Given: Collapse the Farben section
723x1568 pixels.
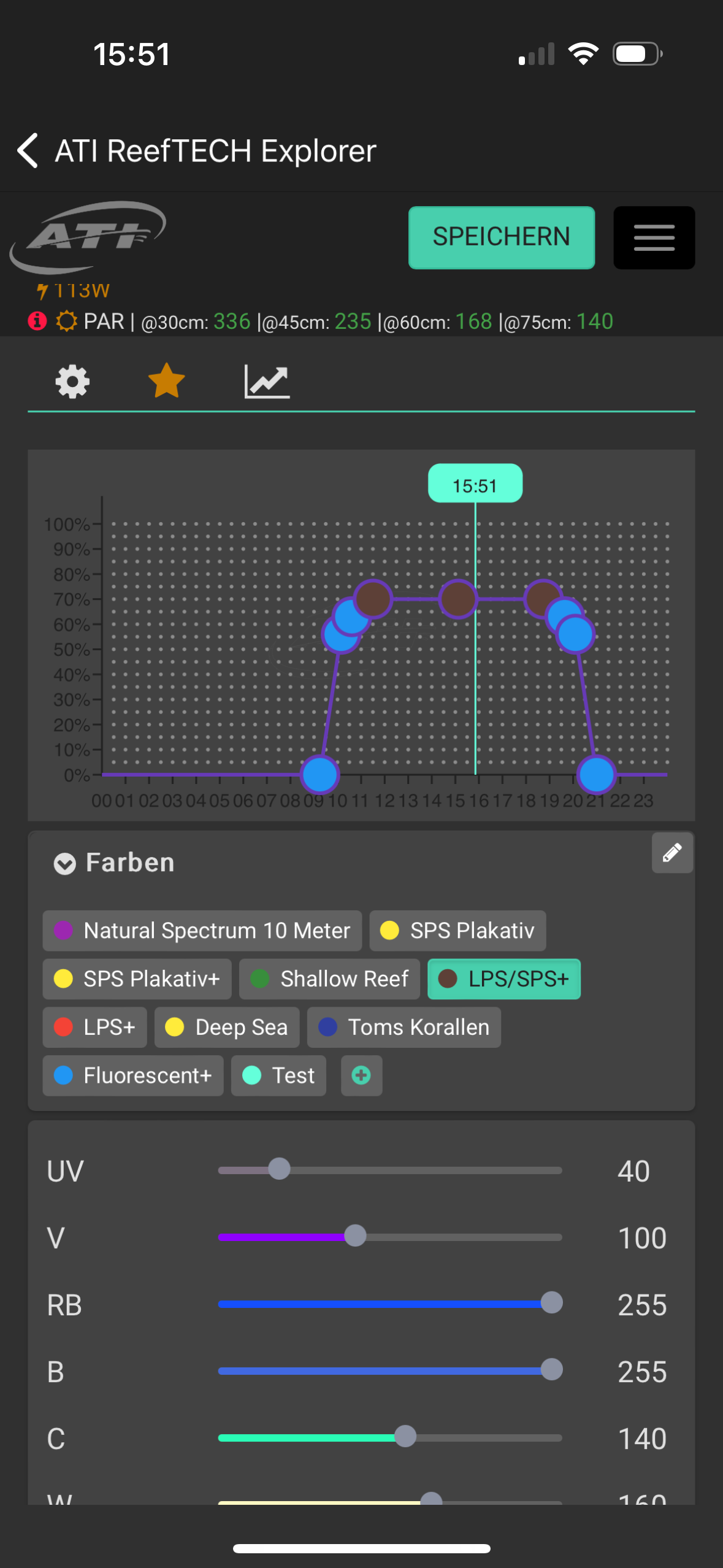Looking at the screenshot, I should click(64, 863).
